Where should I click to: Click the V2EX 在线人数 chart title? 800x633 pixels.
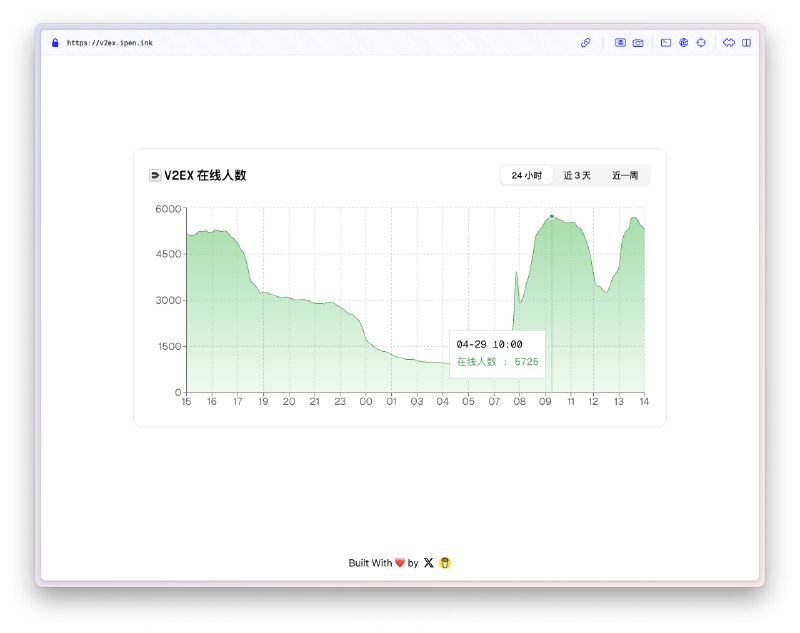point(205,176)
